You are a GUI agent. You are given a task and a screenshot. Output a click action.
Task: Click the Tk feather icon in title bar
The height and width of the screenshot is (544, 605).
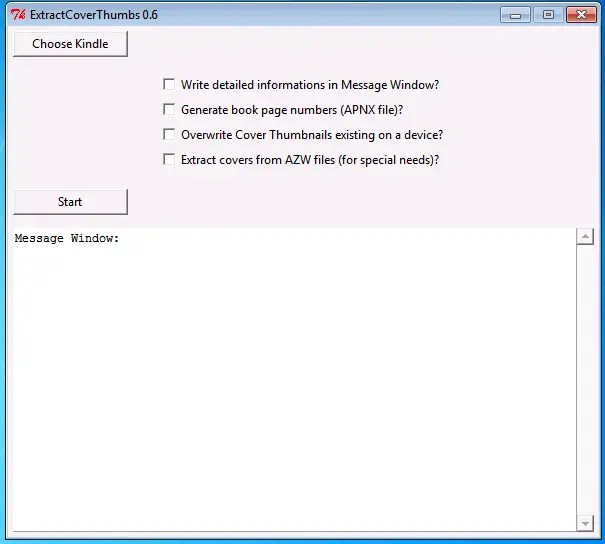pyautogui.click(x=18, y=15)
